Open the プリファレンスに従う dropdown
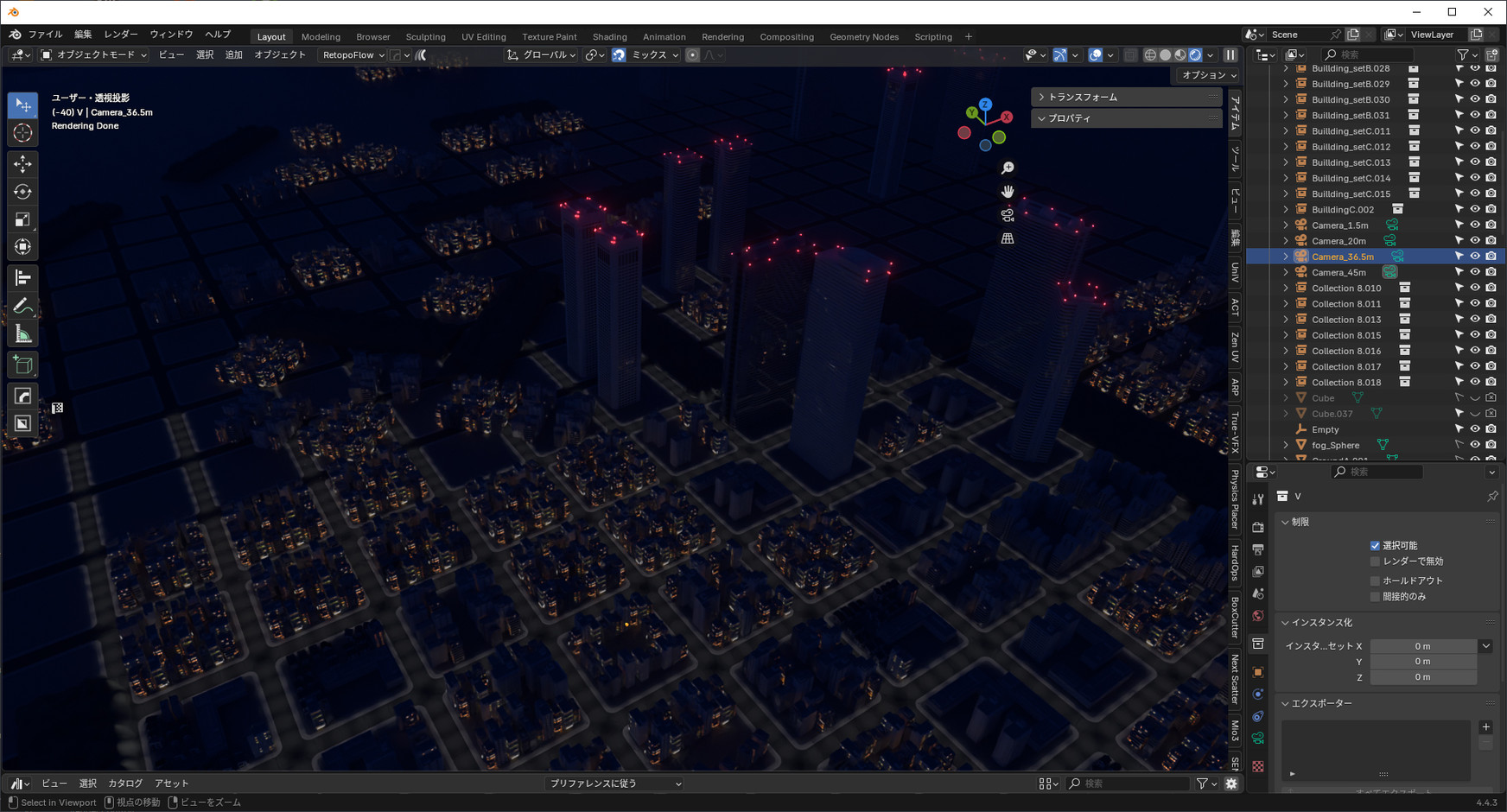The image size is (1507, 812). point(615,783)
